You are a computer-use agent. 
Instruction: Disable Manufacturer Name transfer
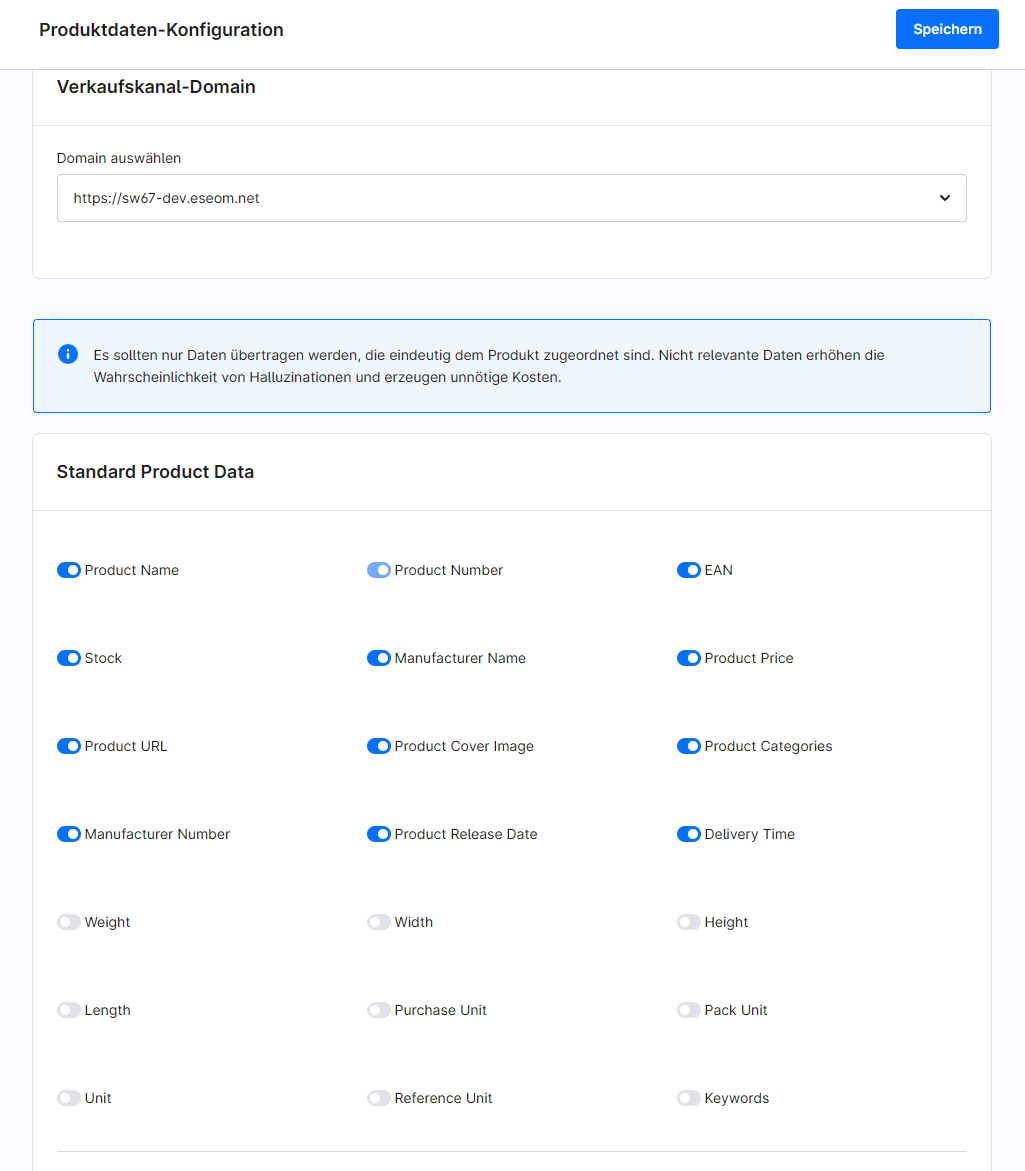378,658
